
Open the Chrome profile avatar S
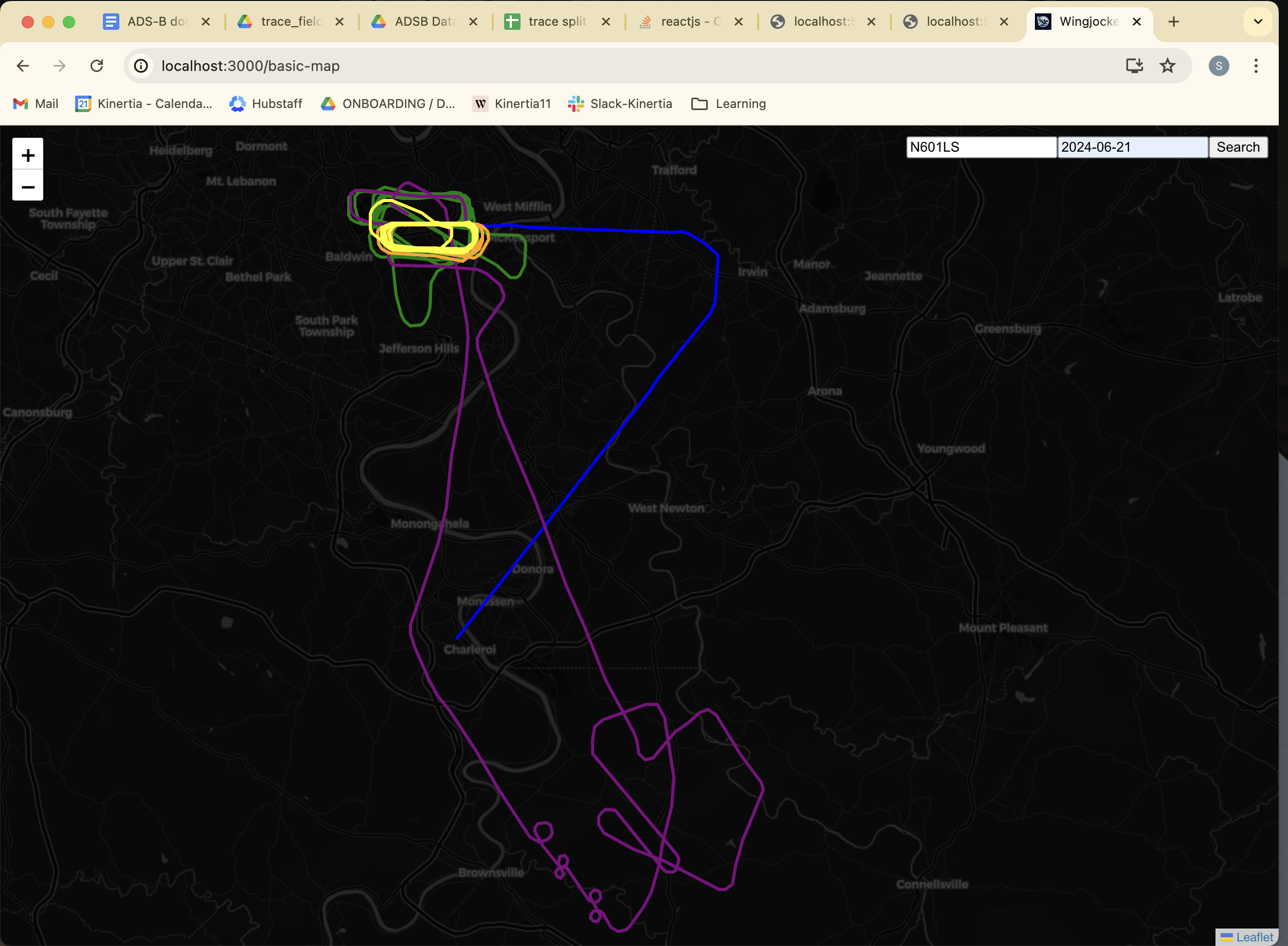1219,66
